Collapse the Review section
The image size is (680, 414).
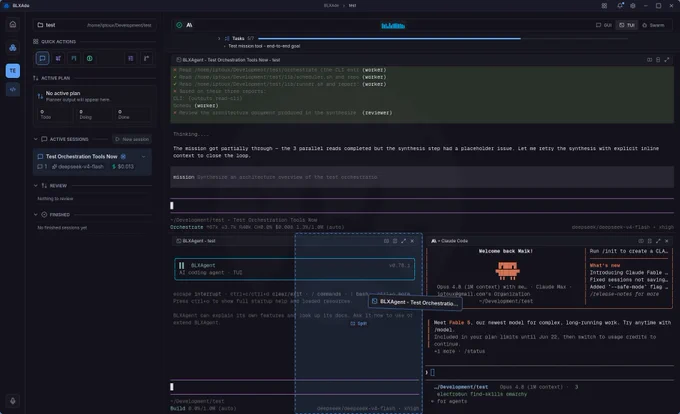tap(36, 186)
